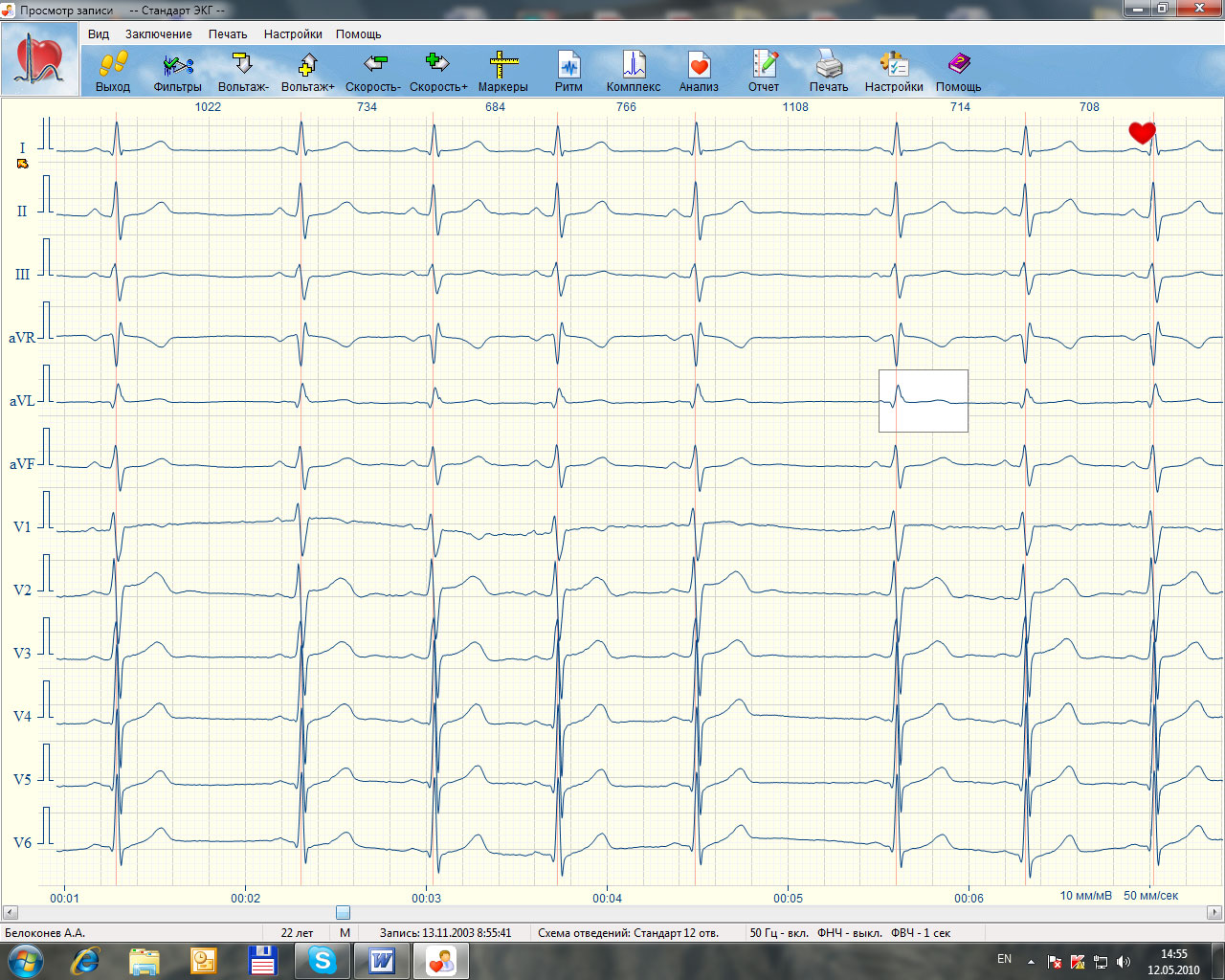The width and height of the screenshot is (1225, 980).
Task: Click the Выход (Exit) footprints icon
Action: tap(113, 66)
